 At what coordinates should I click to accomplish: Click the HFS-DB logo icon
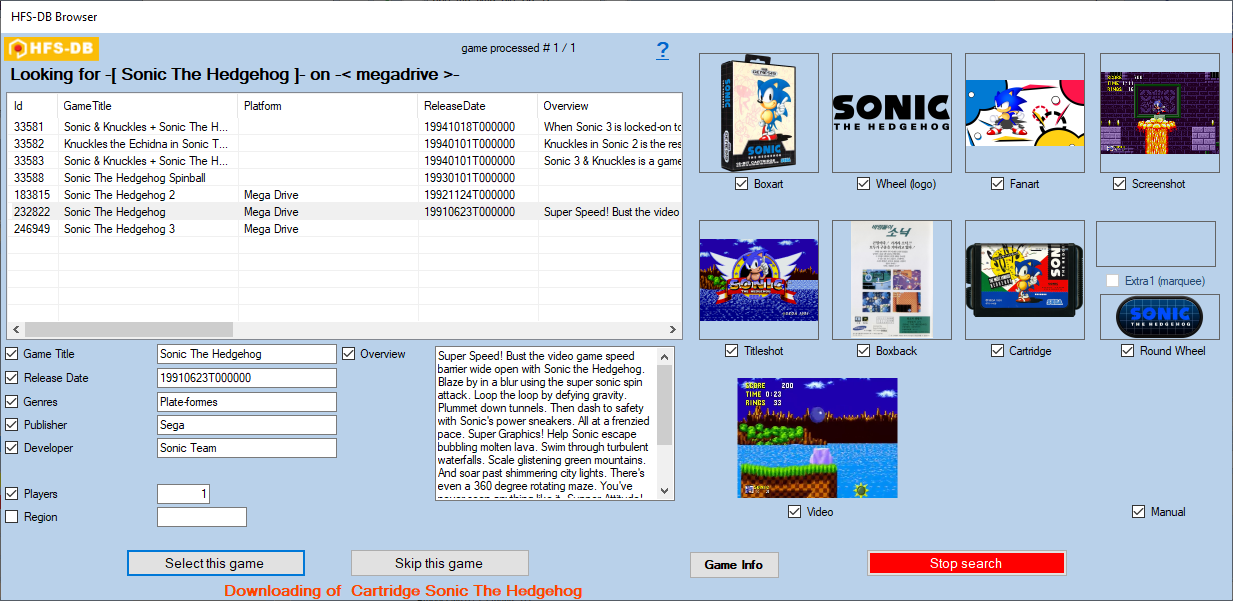[x=52, y=49]
